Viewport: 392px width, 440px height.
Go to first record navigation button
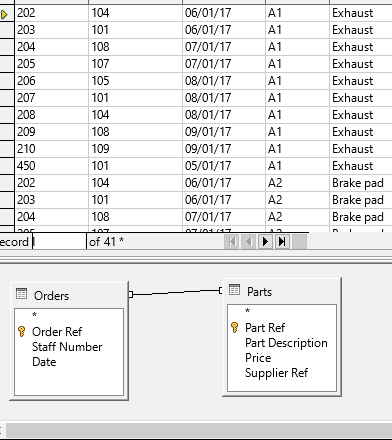[232, 242]
